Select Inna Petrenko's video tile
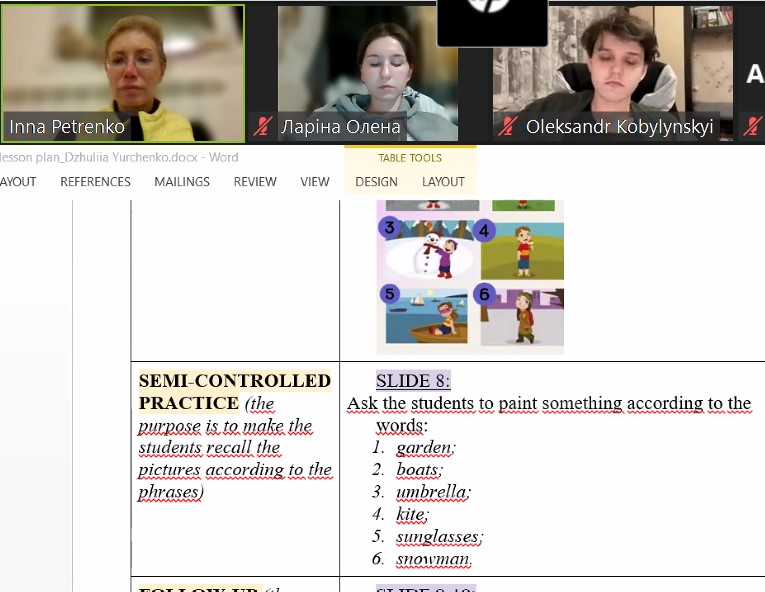This screenshot has width=765, height=592. point(123,73)
